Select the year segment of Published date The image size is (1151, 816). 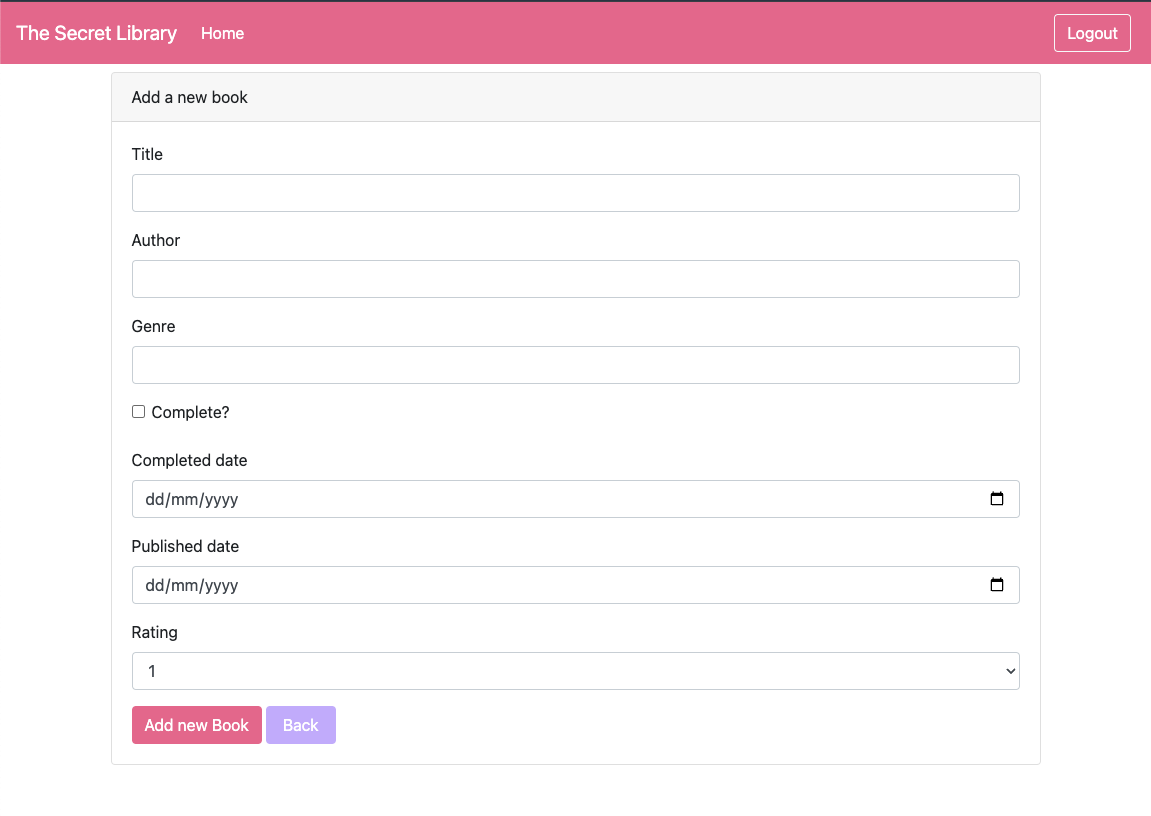[221, 585]
